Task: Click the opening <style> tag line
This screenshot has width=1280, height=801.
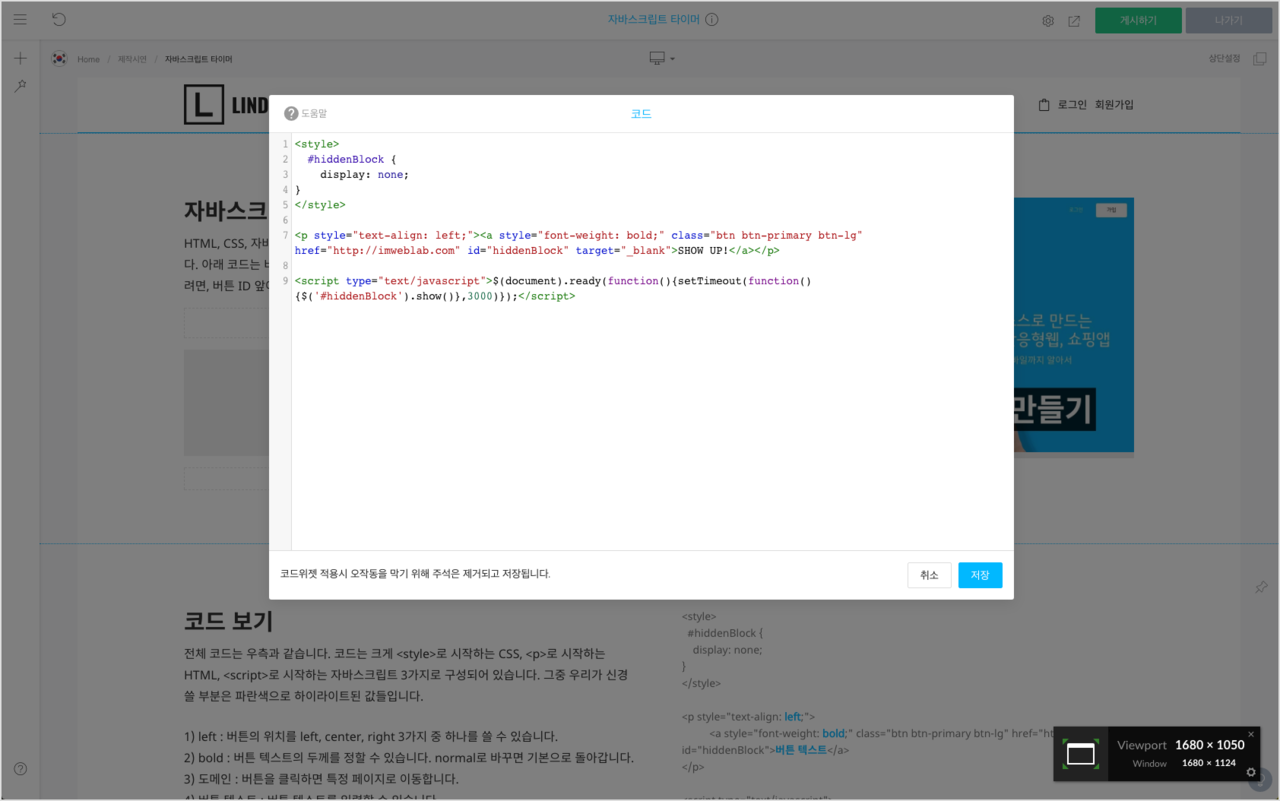Action: 317,144
